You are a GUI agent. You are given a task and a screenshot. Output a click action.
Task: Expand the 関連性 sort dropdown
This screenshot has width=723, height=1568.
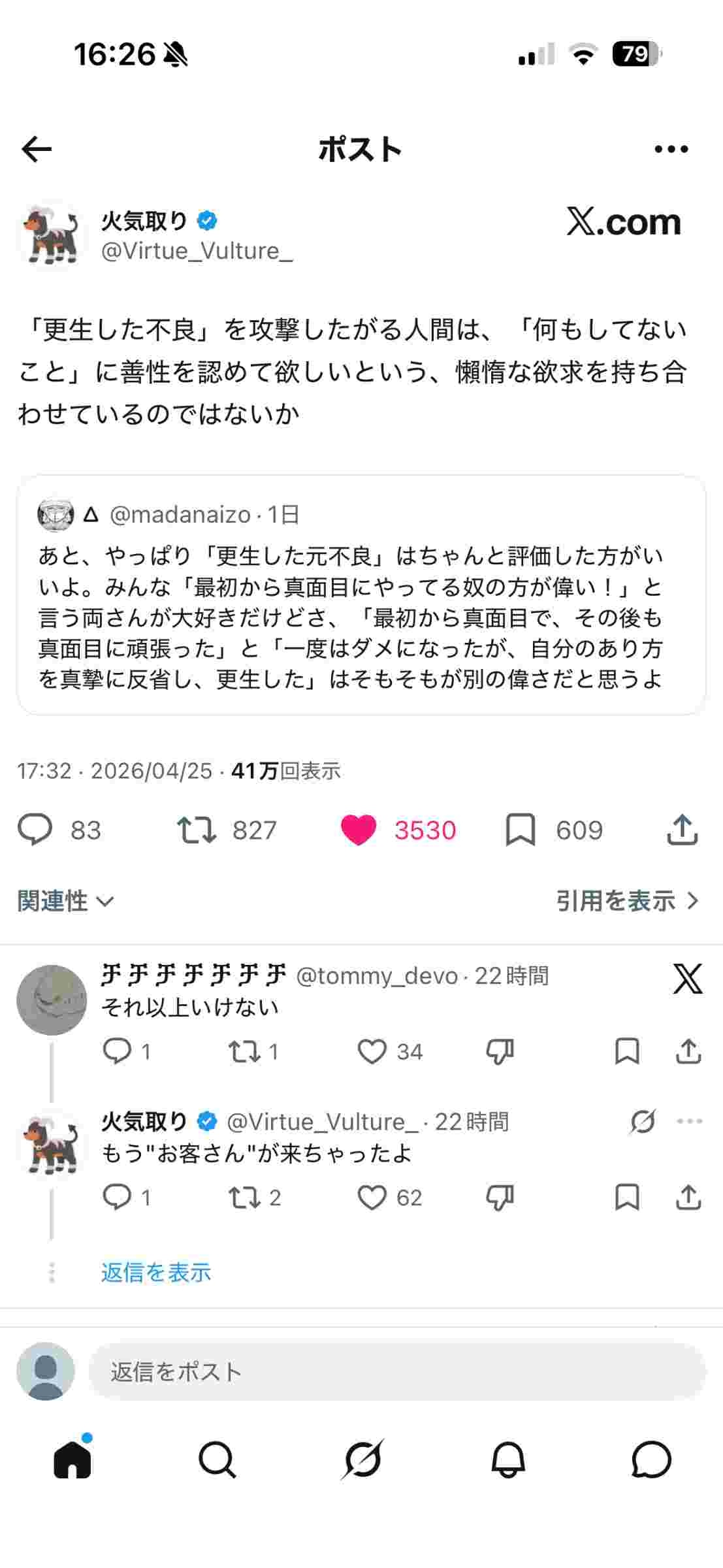65,901
